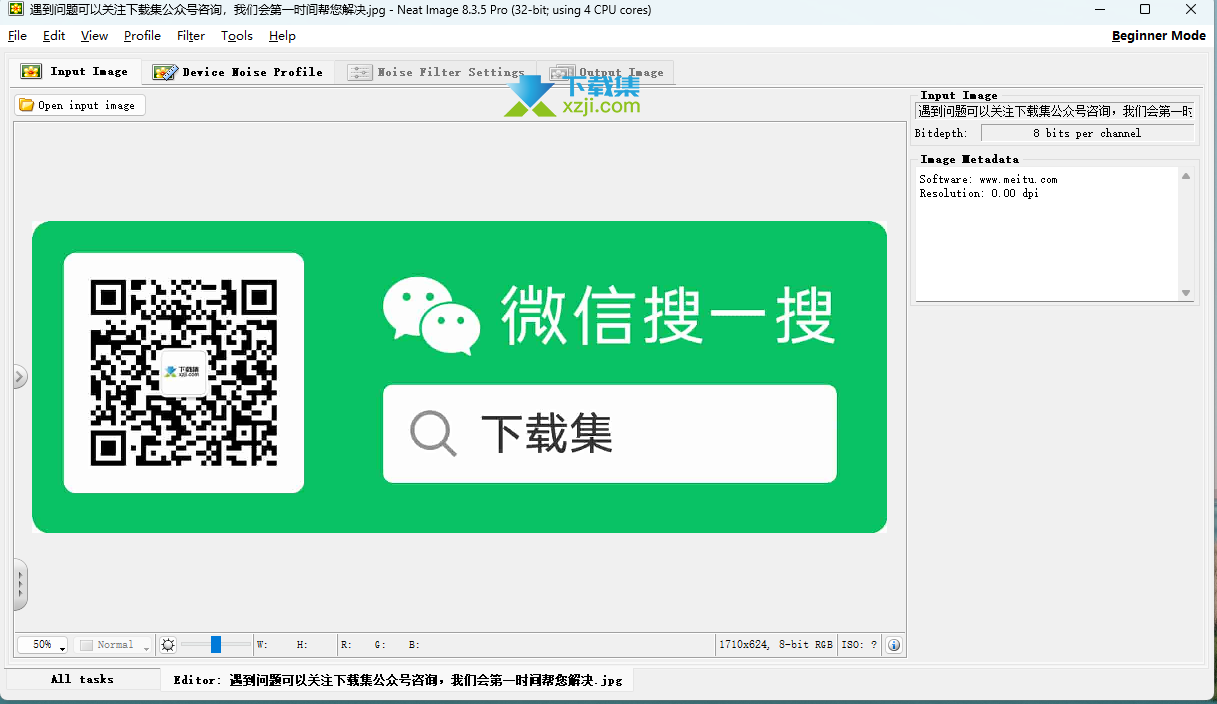Open the Profile menu
Viewport: 1217px width, 704px height.
pos(142,35)
